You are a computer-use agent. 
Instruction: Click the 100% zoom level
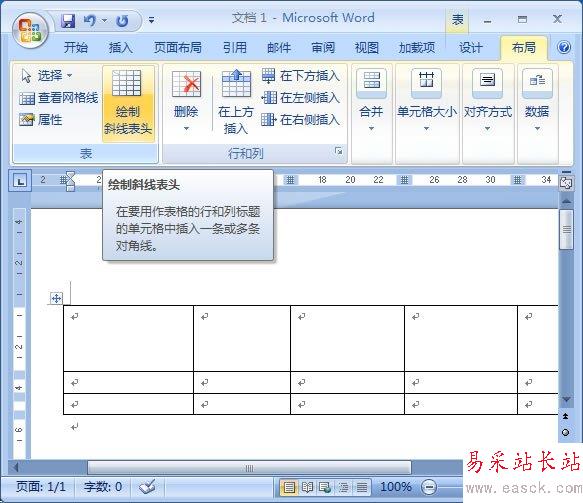pos(396,487)
